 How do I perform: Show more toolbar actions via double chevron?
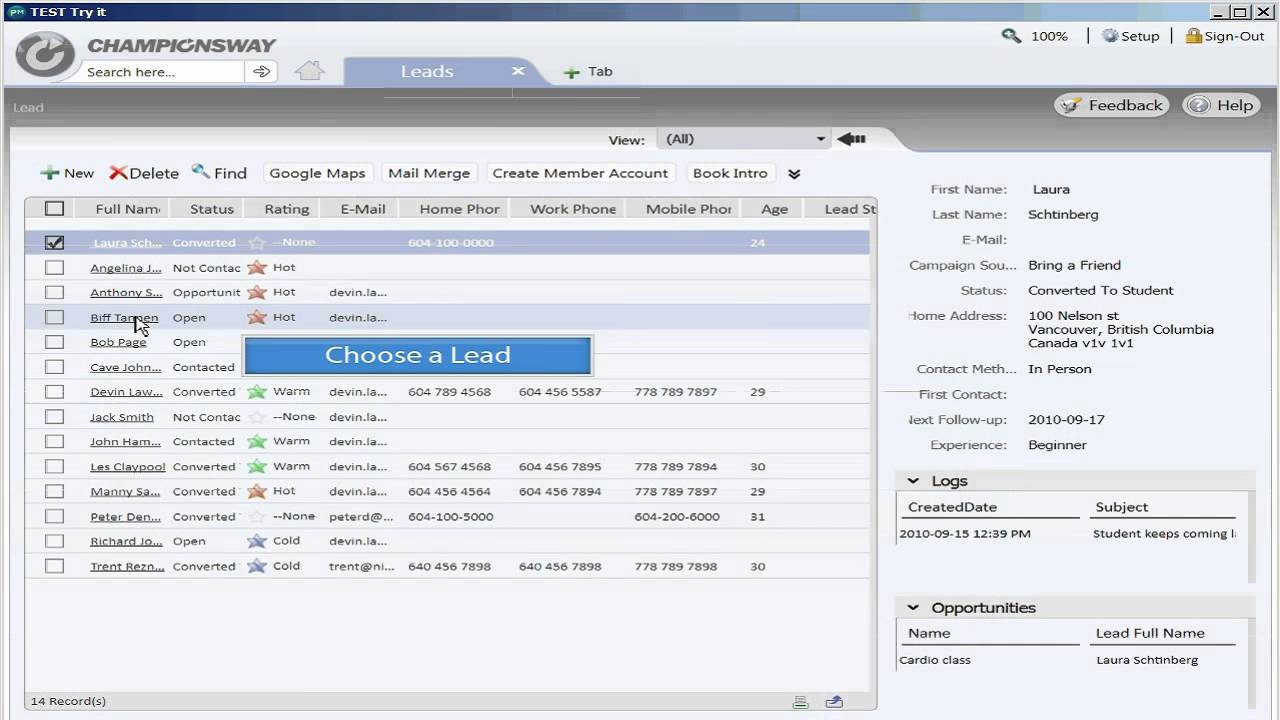pos(794,174)
